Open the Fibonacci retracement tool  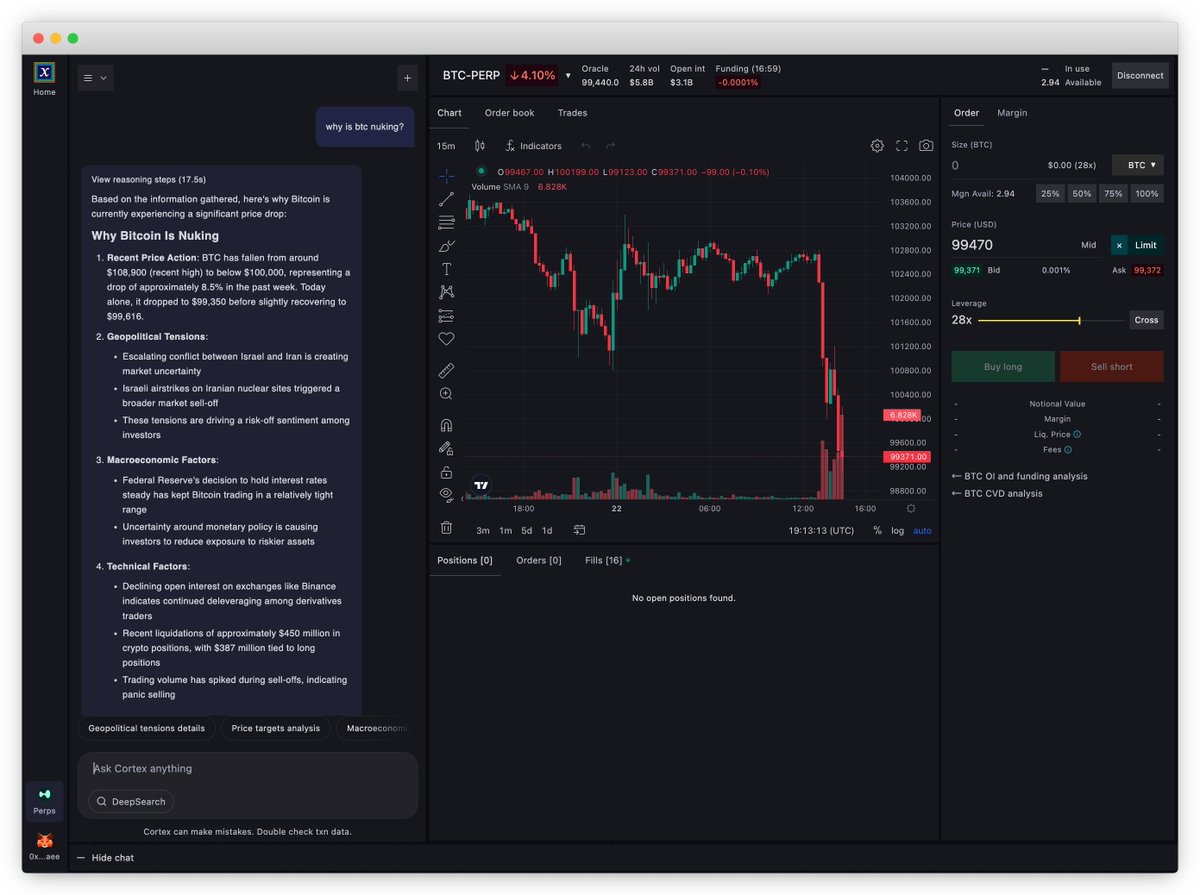click(446, 222)
